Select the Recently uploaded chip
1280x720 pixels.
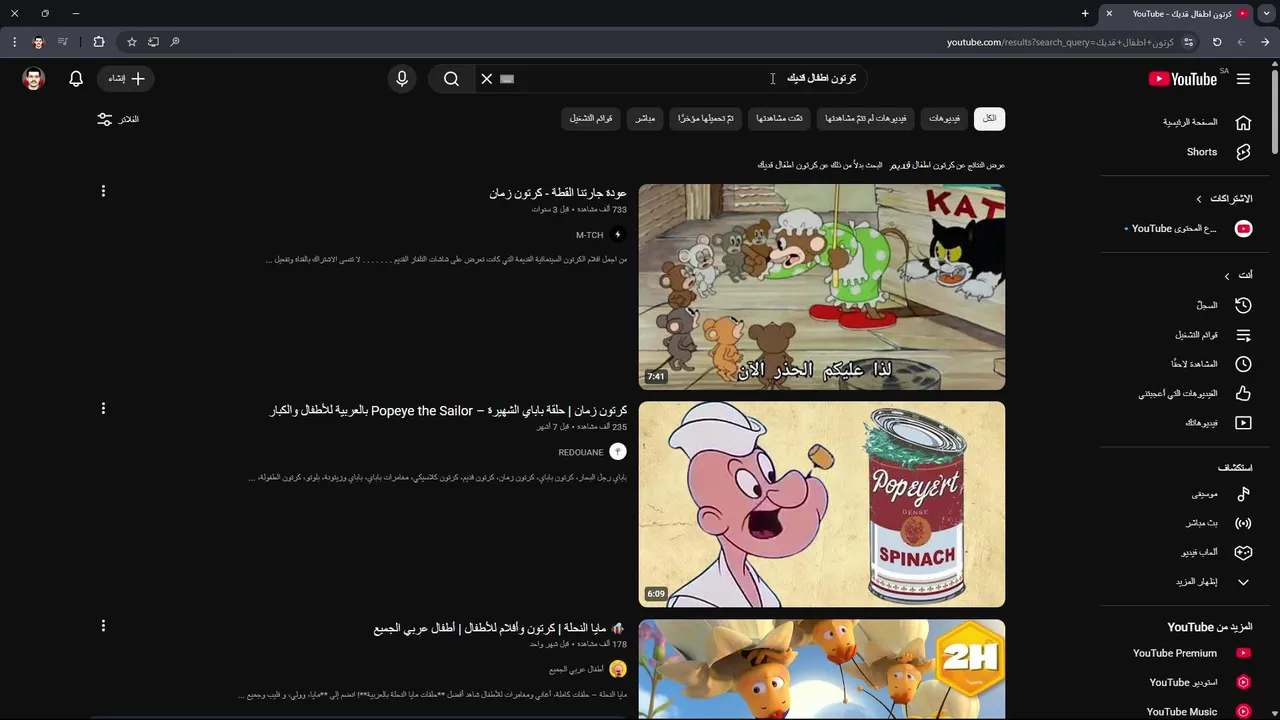[706, 119]
